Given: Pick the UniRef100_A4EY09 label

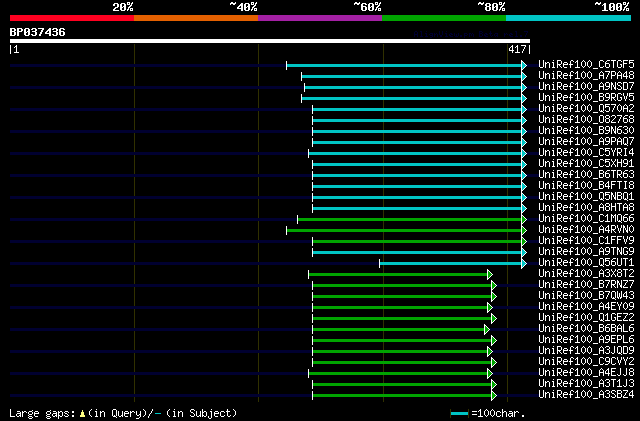Looking at the screenshot, I should coord(586,307).
